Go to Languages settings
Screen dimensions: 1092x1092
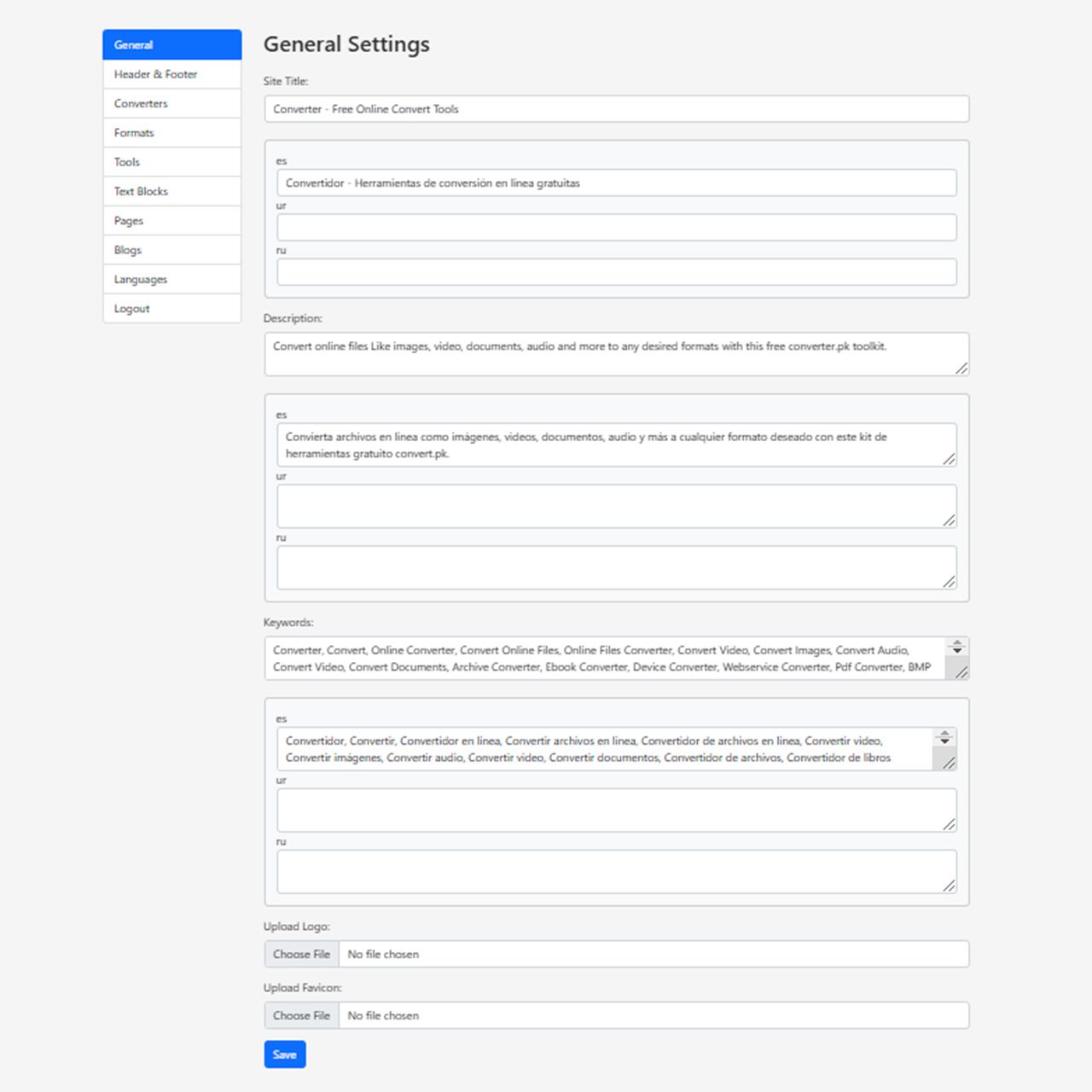pyautogui.click(x=172, y=280)
